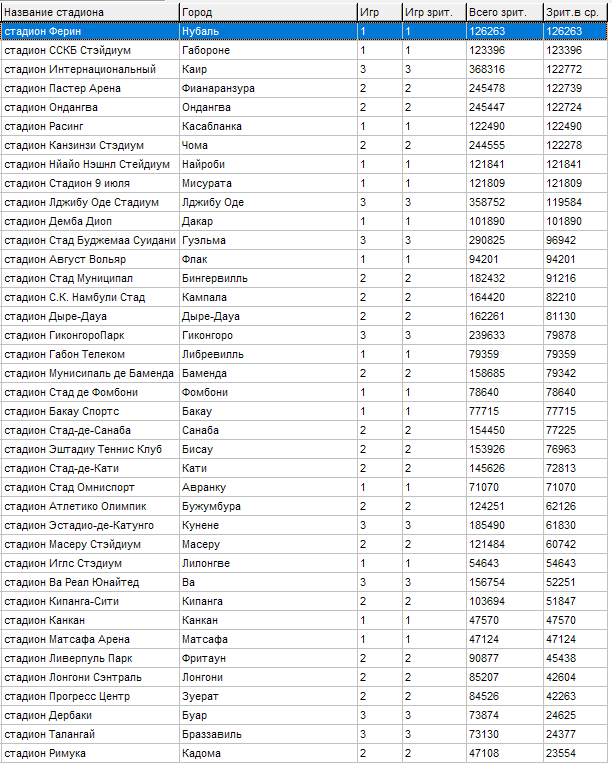Select the стадион ССКБ Стэйдиум row

(90, 50)
